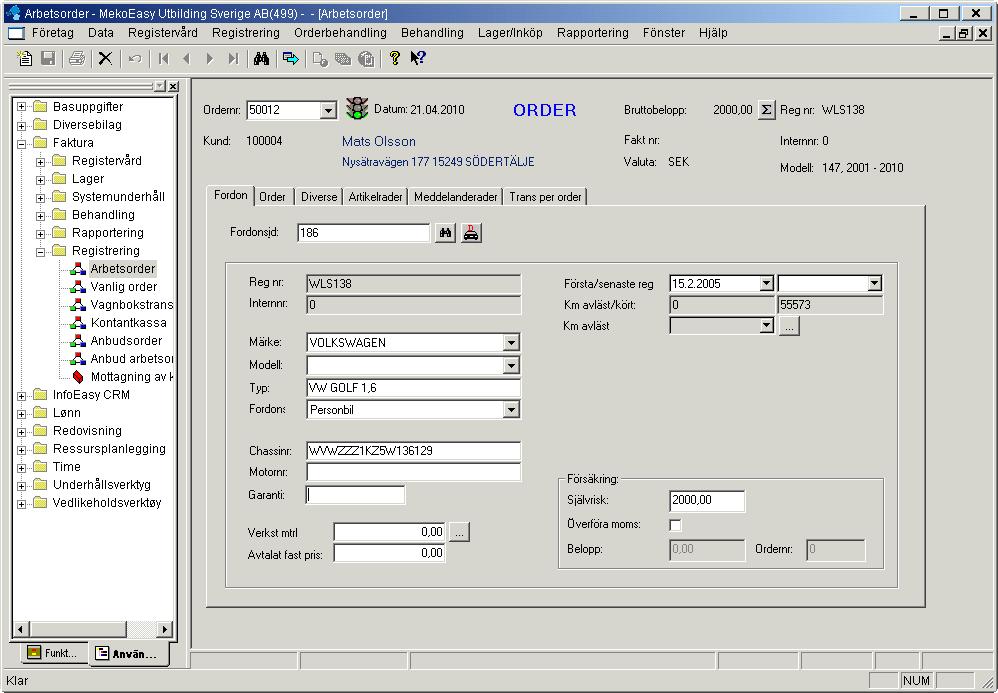Expand the Redovisning folder
The height and width of the screenshot is (693, 998).
[x=22, y=431]
